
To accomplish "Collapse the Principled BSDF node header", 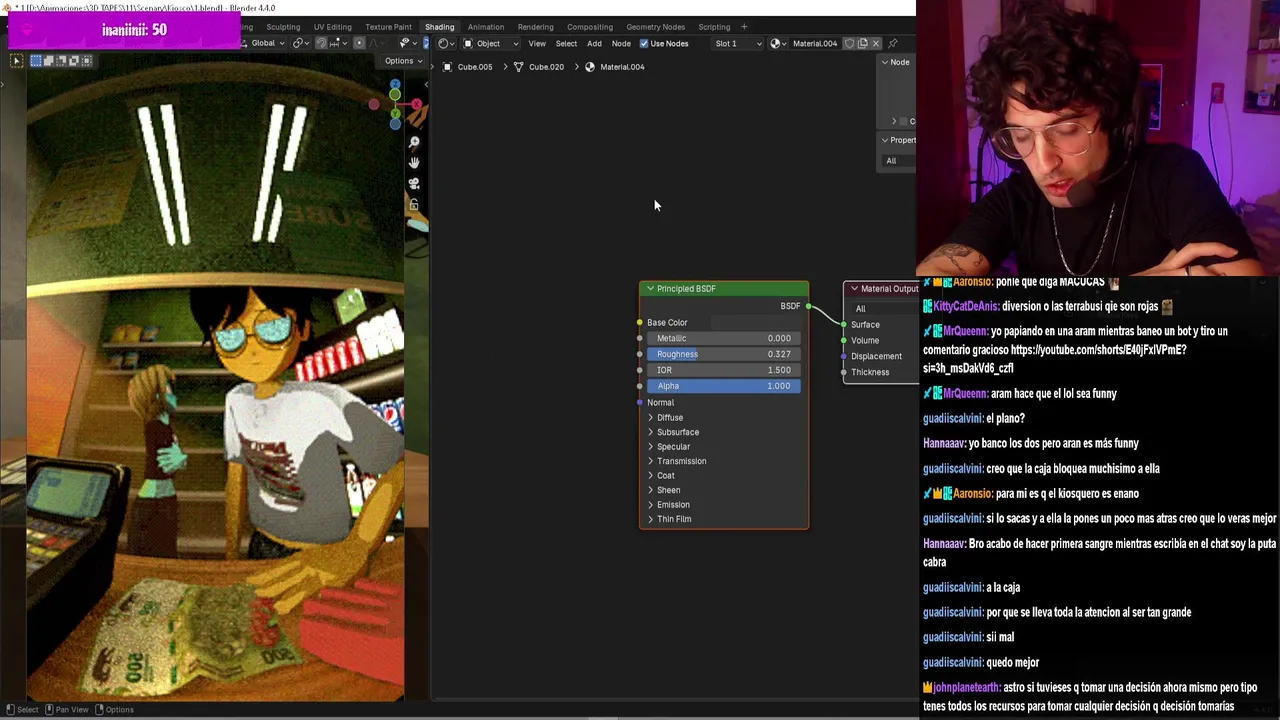I will click(x=650, y=289).
